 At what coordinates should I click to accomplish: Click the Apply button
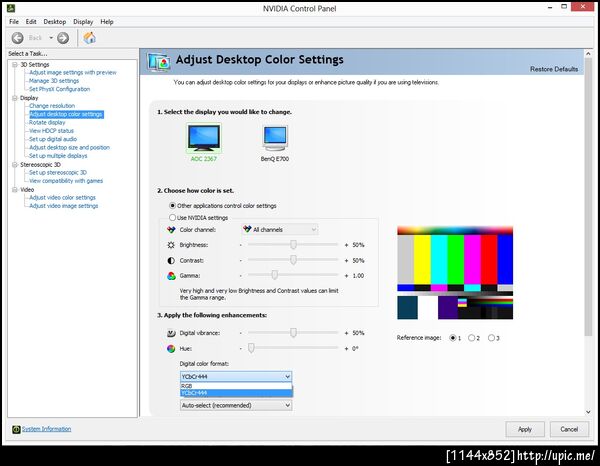point(525,429)
